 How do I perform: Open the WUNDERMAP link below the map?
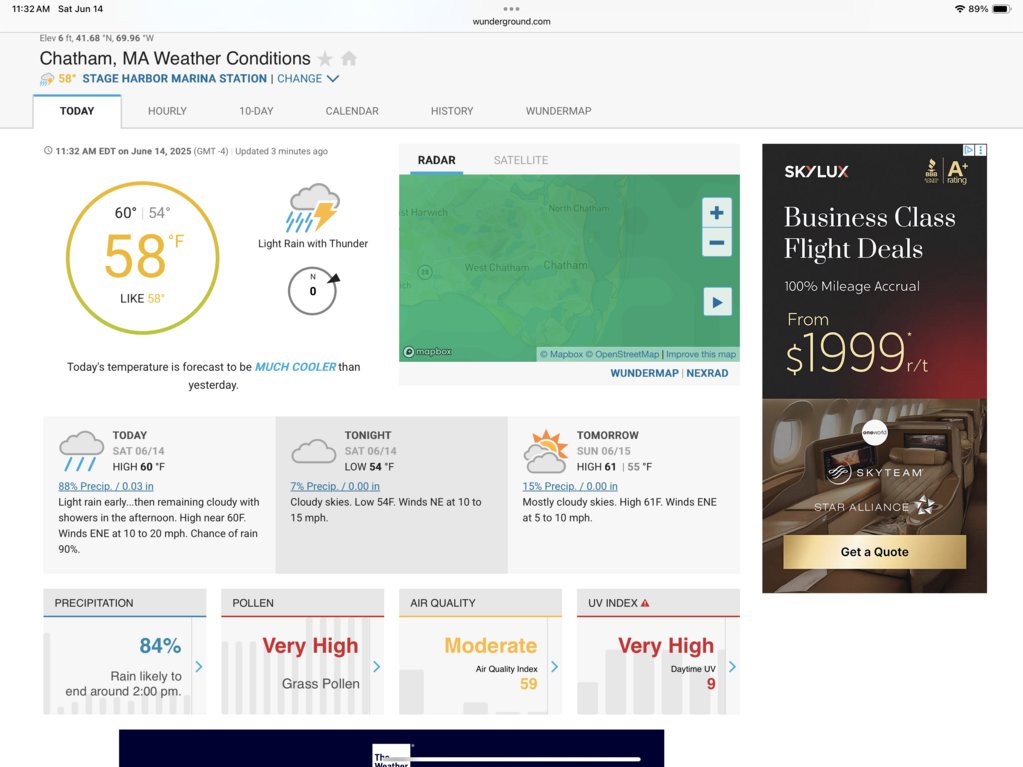pyautogui.click(x=645, y=374)
